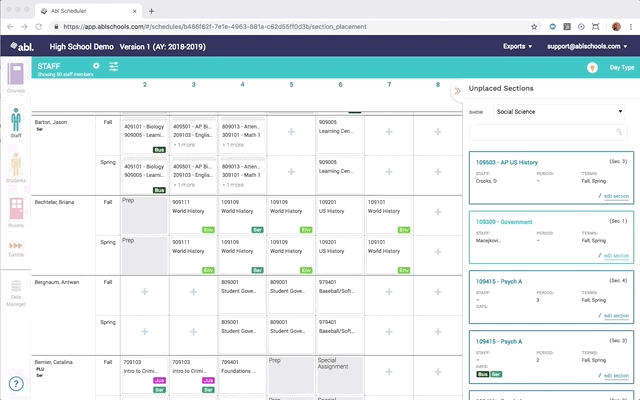Open the help question mark icon

pos(16,383)
